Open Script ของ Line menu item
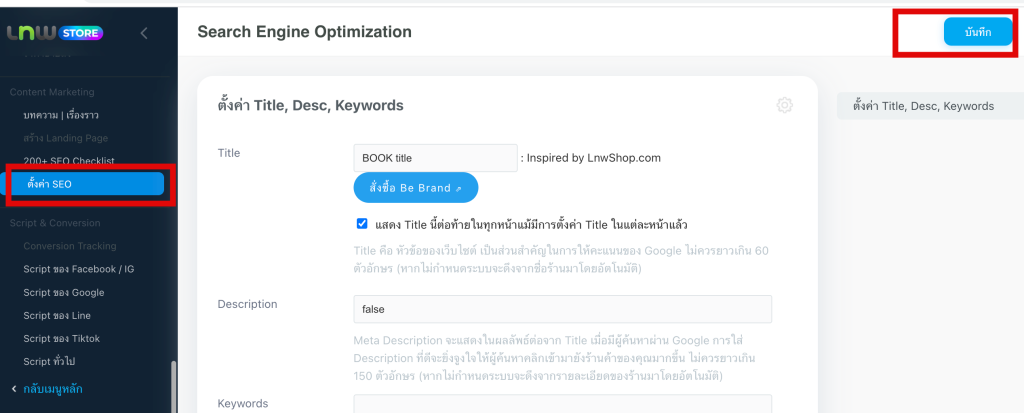The image size is (1024, 413). (57, 316)
